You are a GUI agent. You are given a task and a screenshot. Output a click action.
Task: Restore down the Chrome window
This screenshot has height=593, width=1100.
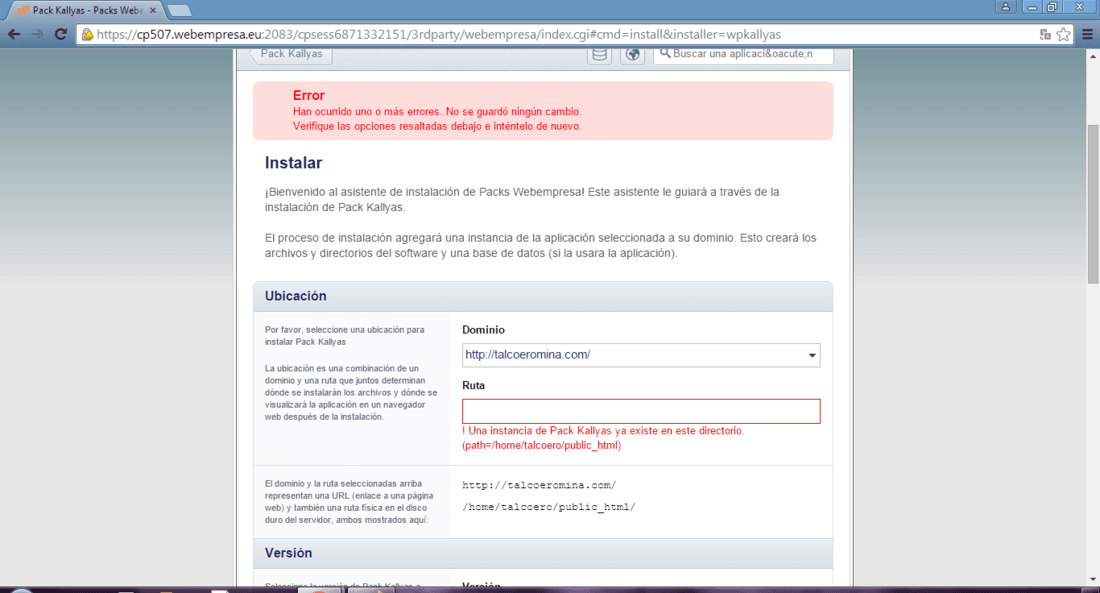click(1052, 7)
